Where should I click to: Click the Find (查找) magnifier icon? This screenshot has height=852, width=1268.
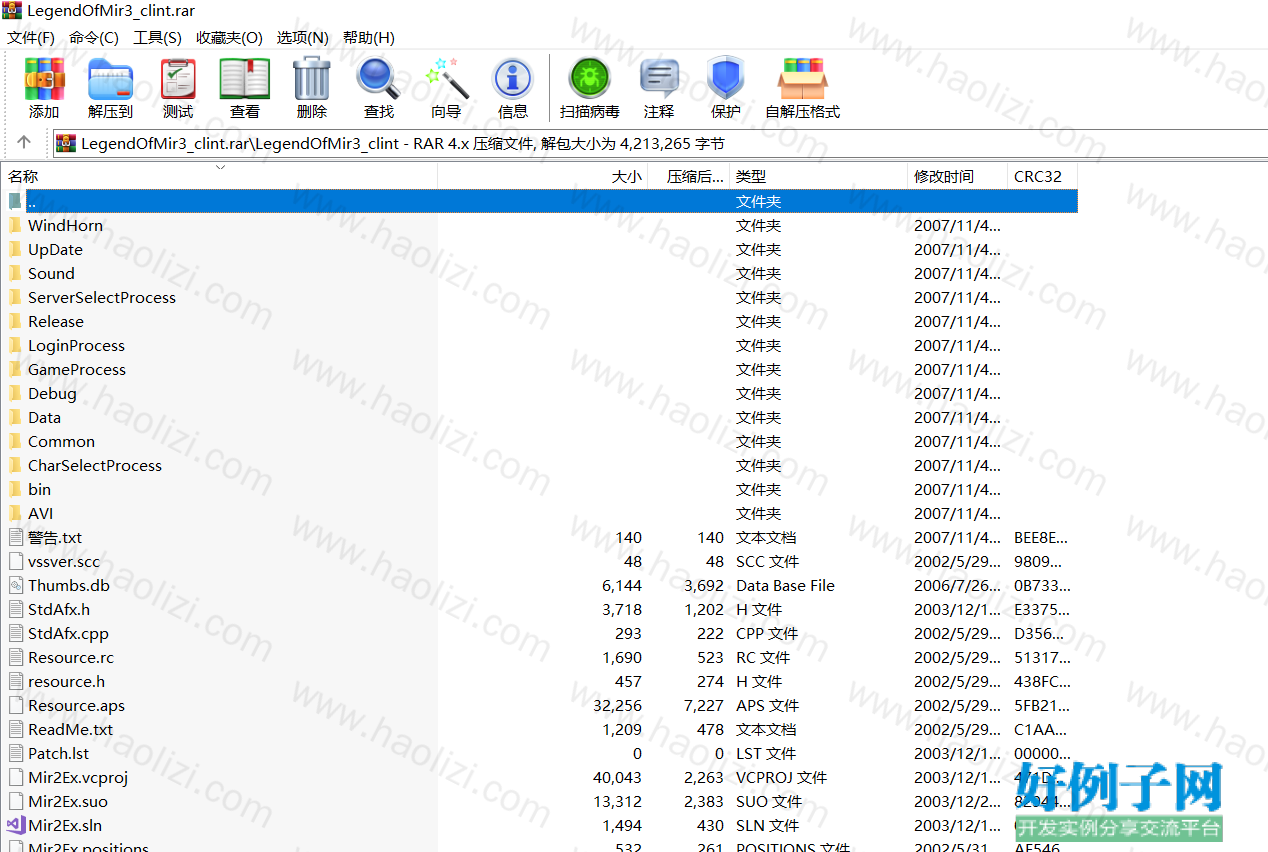point(379,79)
